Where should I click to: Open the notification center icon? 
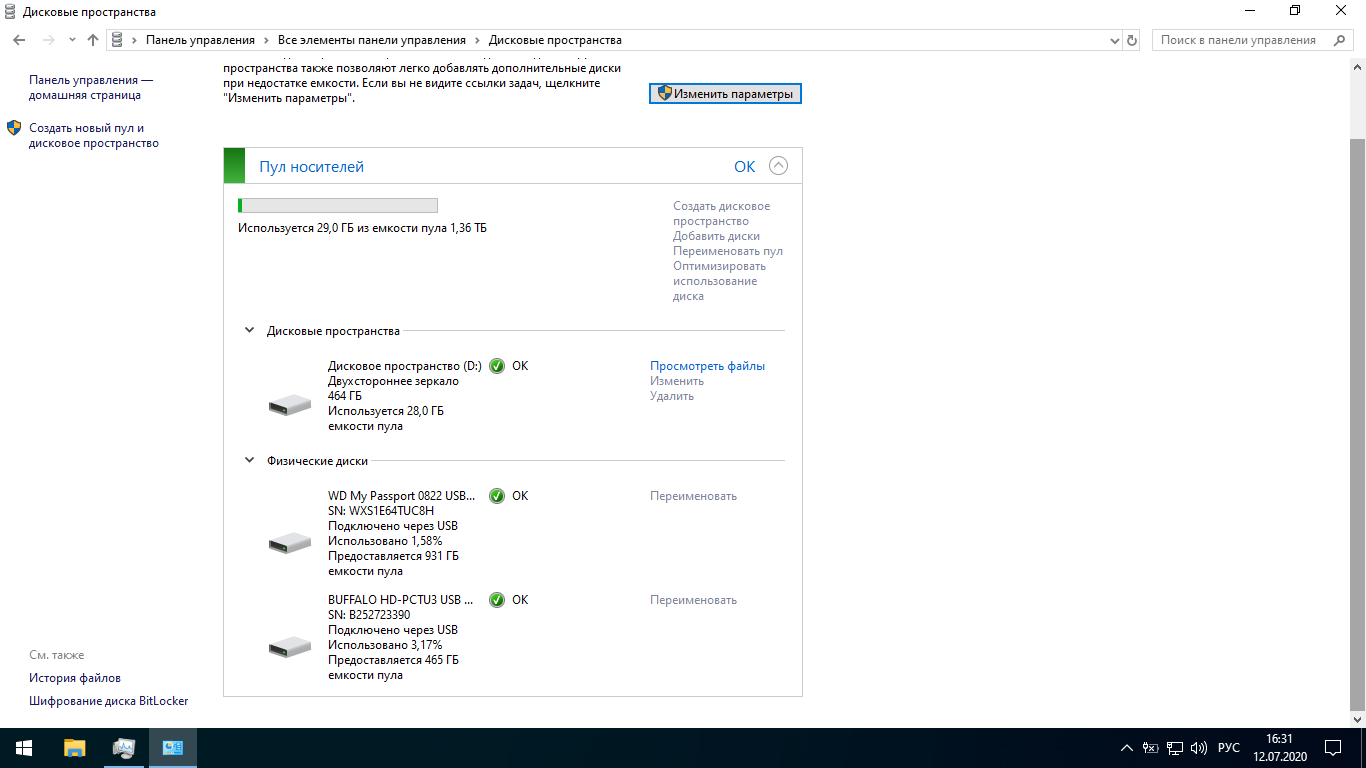[x=1333, y=748]
